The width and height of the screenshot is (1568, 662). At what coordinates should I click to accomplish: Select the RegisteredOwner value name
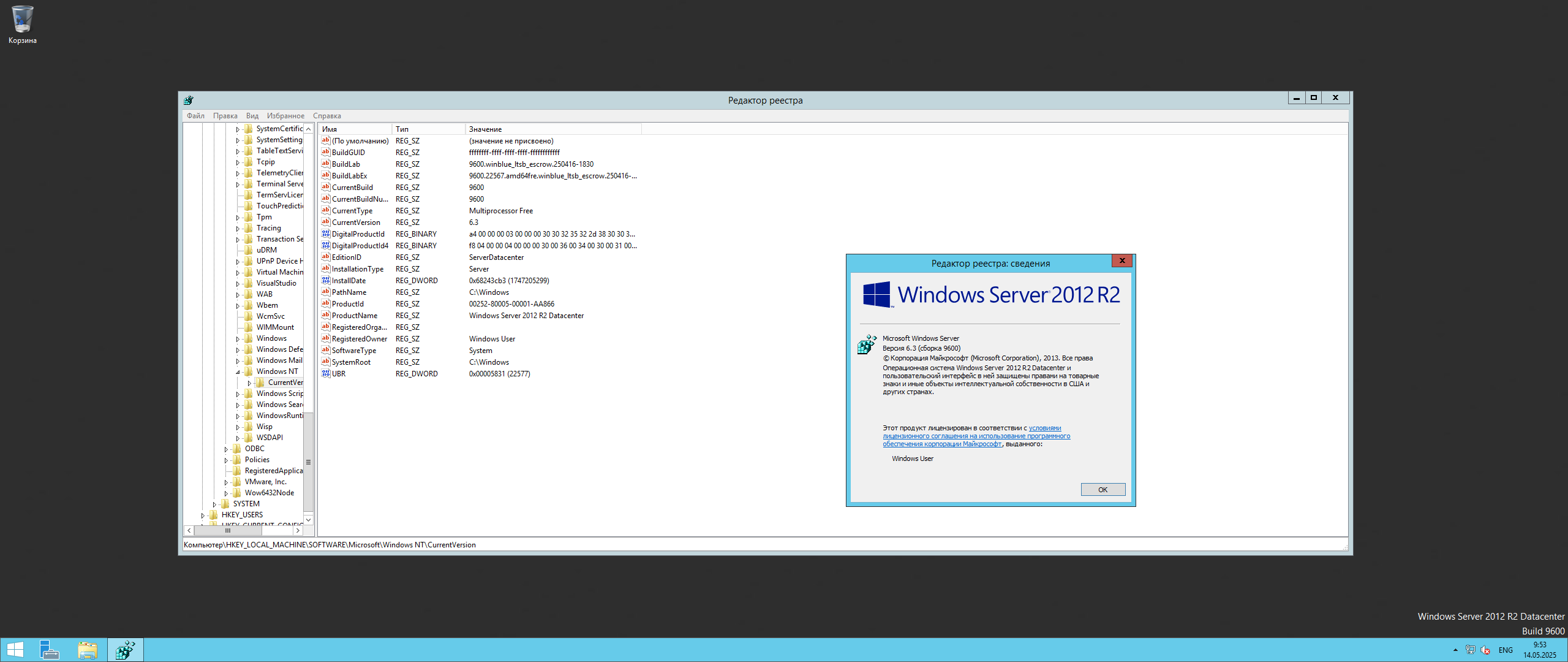360,338
